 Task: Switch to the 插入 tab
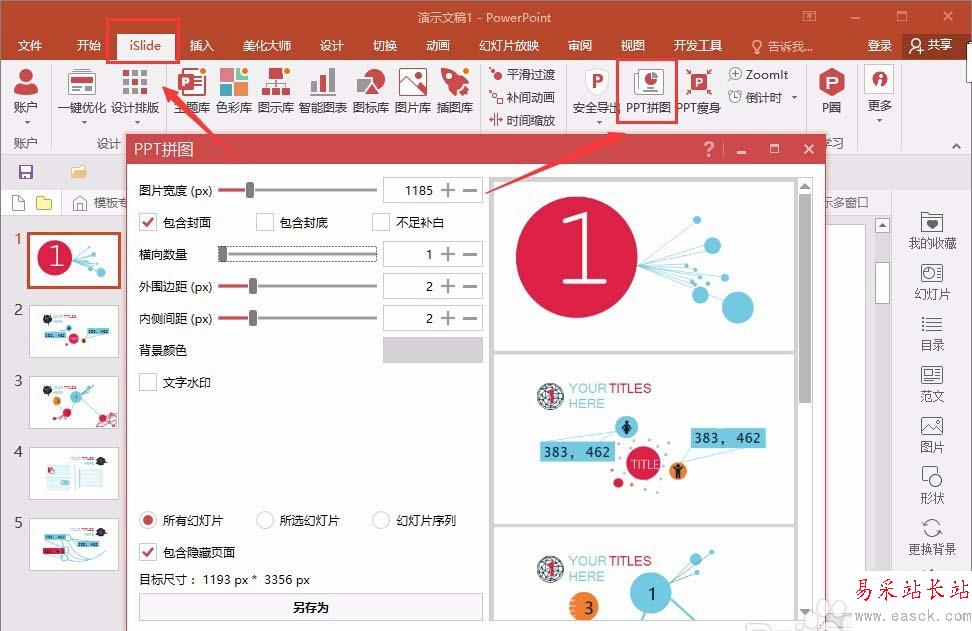click(x=201, y=45)
